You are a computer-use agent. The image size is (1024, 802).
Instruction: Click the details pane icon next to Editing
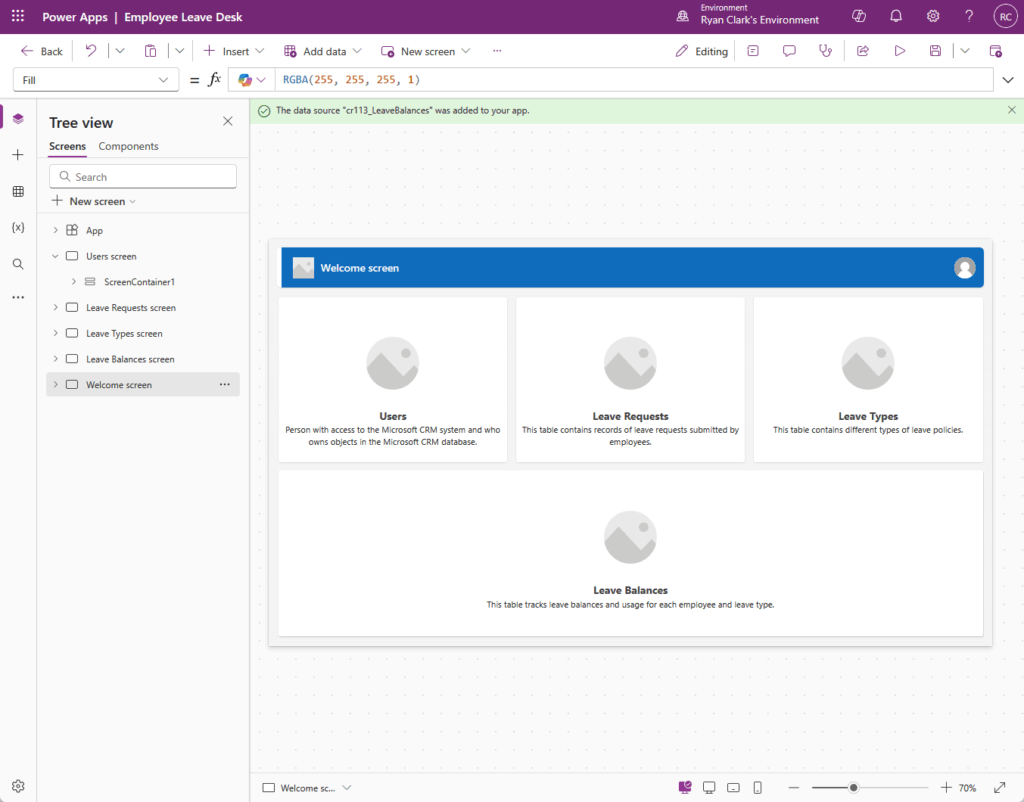point(753,51)
